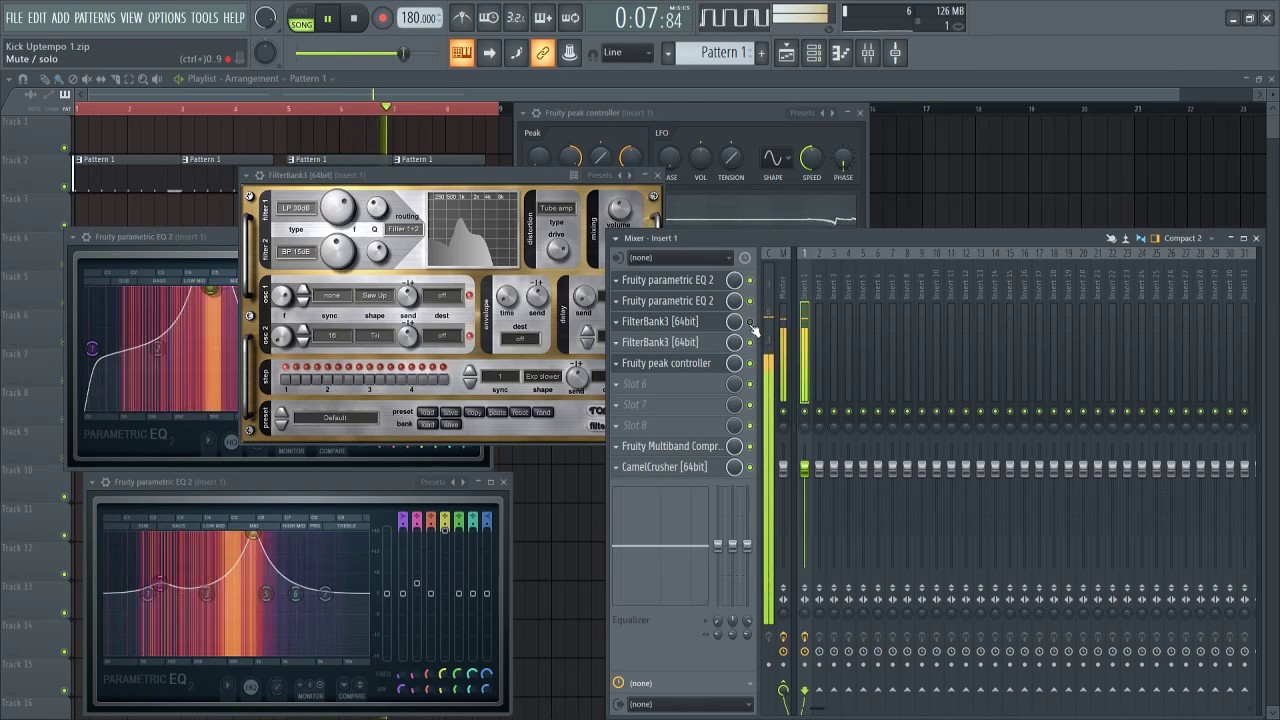1280x720 pixels.
Task: Toggle first Fruity parametric EQ 2 enable LED
Action: pos(750,280)
